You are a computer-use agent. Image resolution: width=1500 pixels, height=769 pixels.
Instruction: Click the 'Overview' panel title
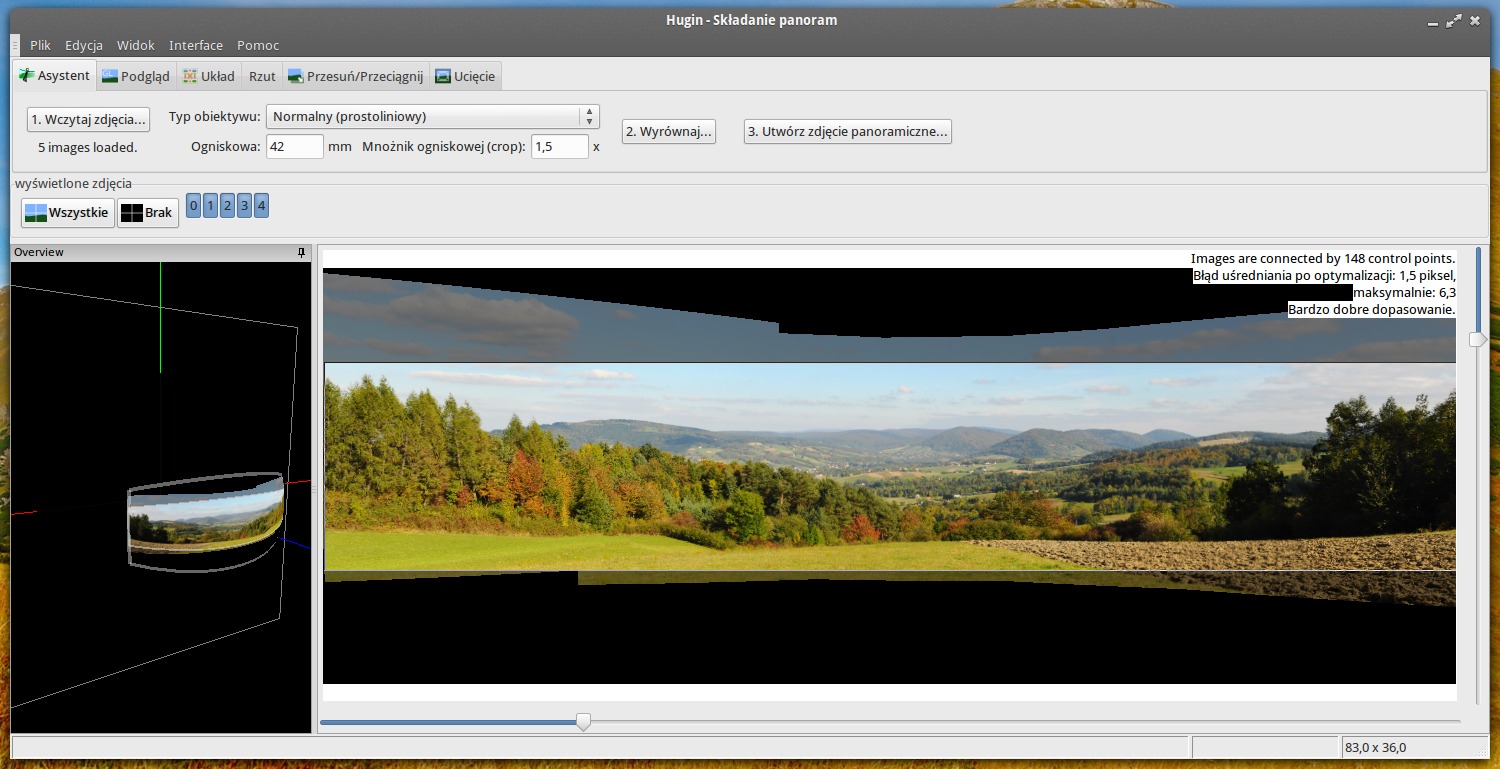39,253
